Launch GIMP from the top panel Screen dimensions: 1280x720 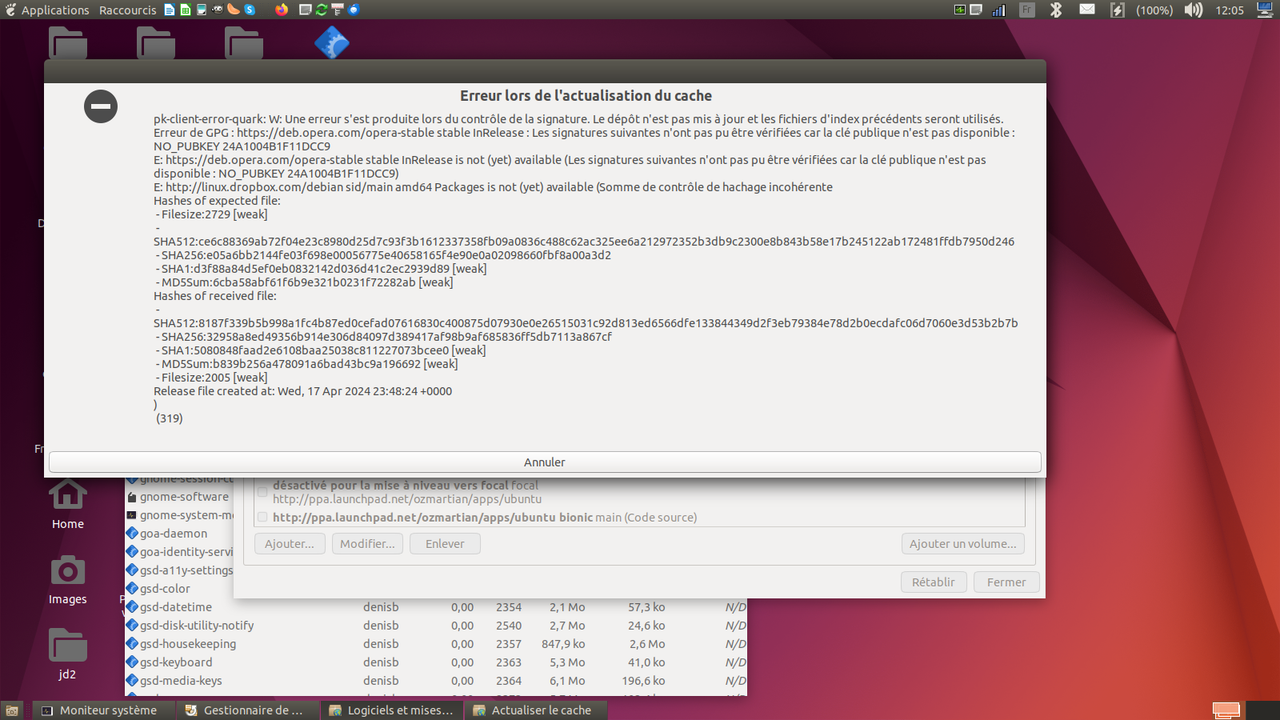[217, 10]
